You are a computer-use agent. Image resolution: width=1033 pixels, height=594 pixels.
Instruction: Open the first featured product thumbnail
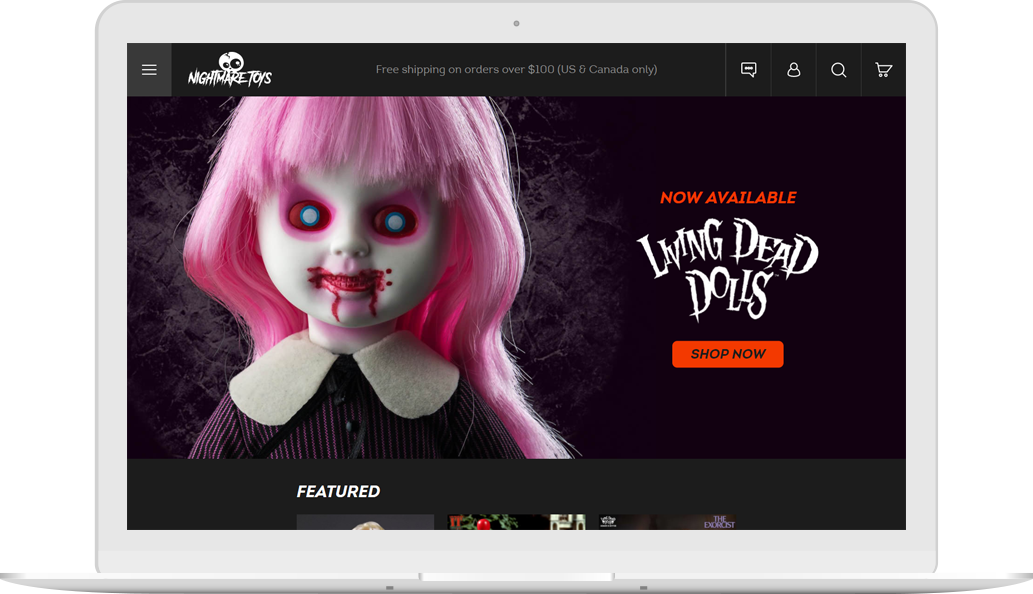(x=365, y=522)
